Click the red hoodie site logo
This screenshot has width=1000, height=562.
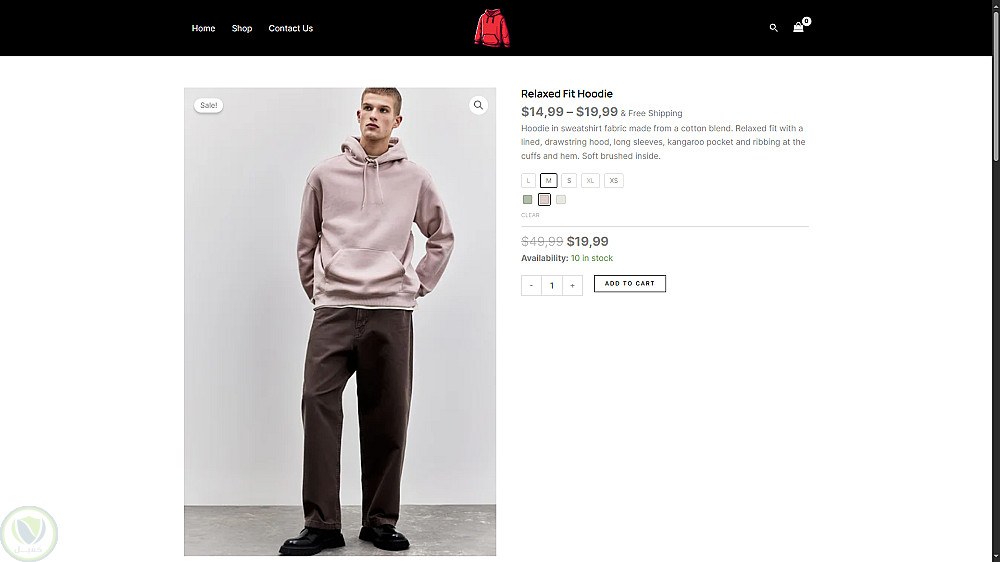point(492,28)
